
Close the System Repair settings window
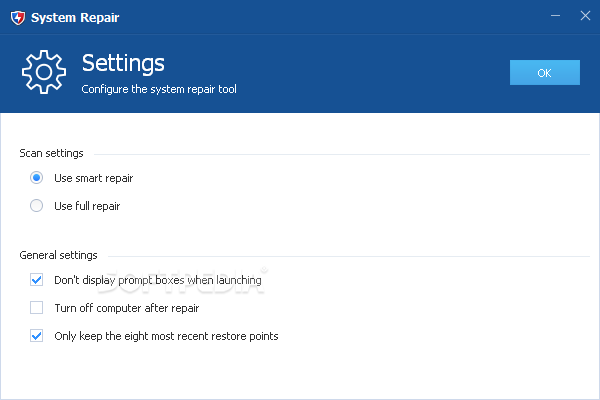point(585,16)
